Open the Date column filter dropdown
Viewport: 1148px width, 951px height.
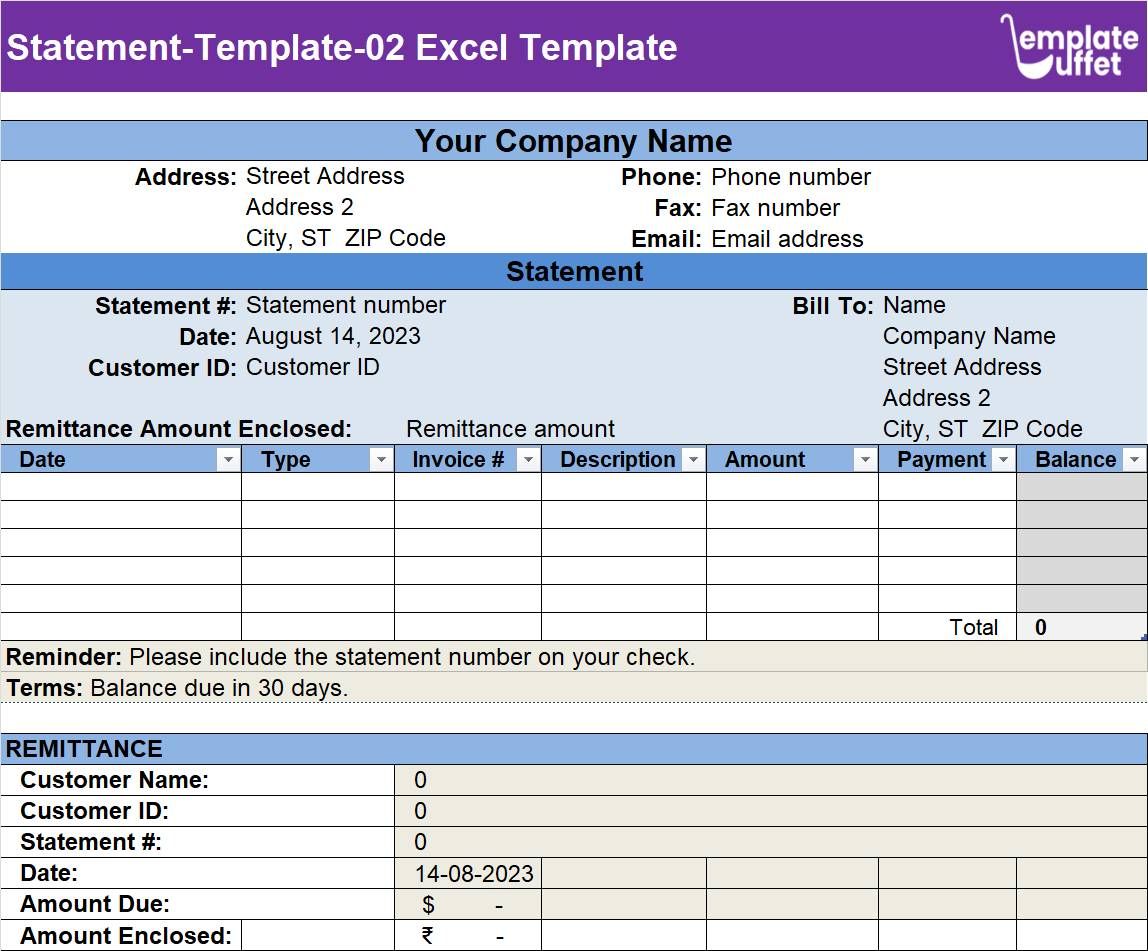pos(229,459)
